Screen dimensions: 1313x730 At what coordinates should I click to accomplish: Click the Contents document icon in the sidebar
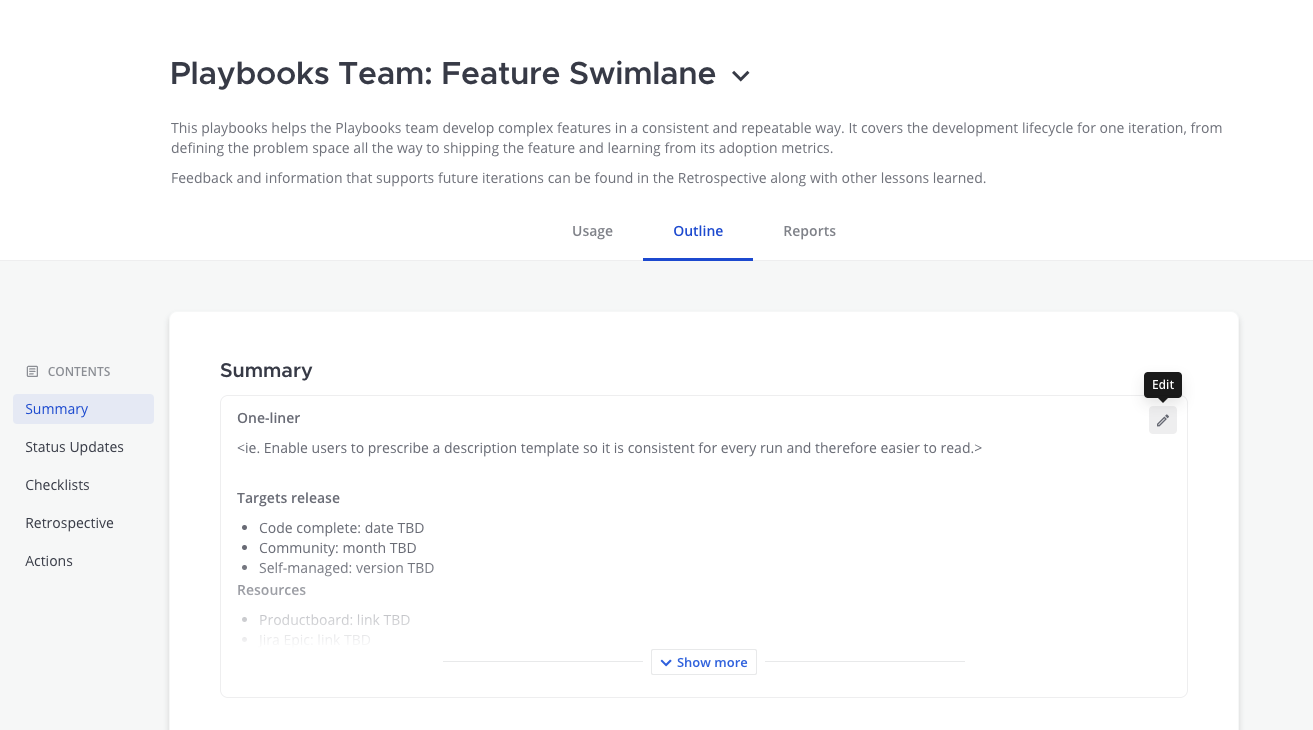30,371
